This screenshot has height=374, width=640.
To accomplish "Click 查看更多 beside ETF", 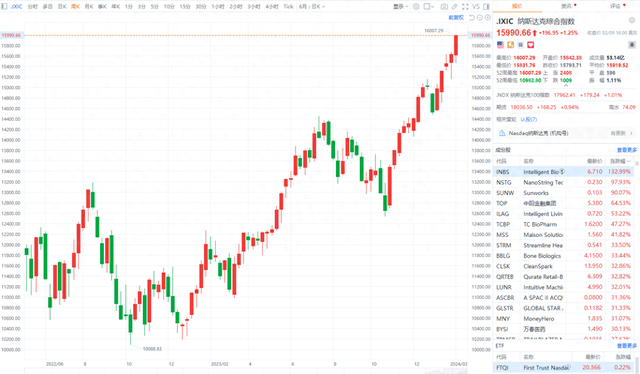I will pos(627,346).
